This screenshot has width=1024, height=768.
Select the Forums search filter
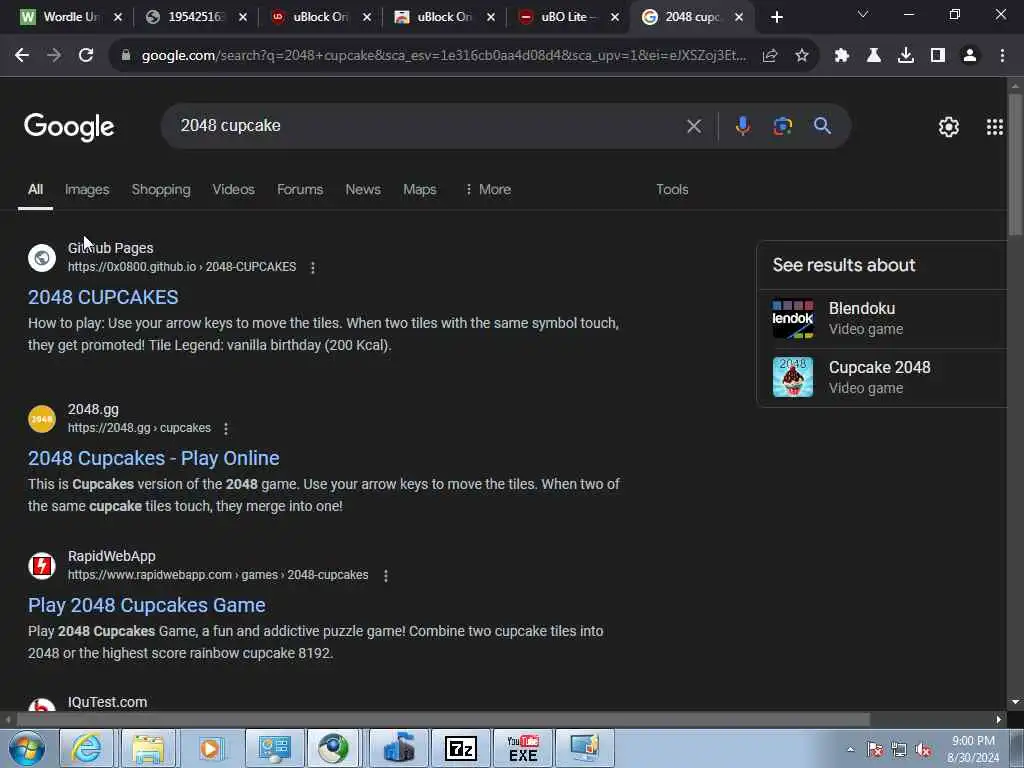[300, 189]
